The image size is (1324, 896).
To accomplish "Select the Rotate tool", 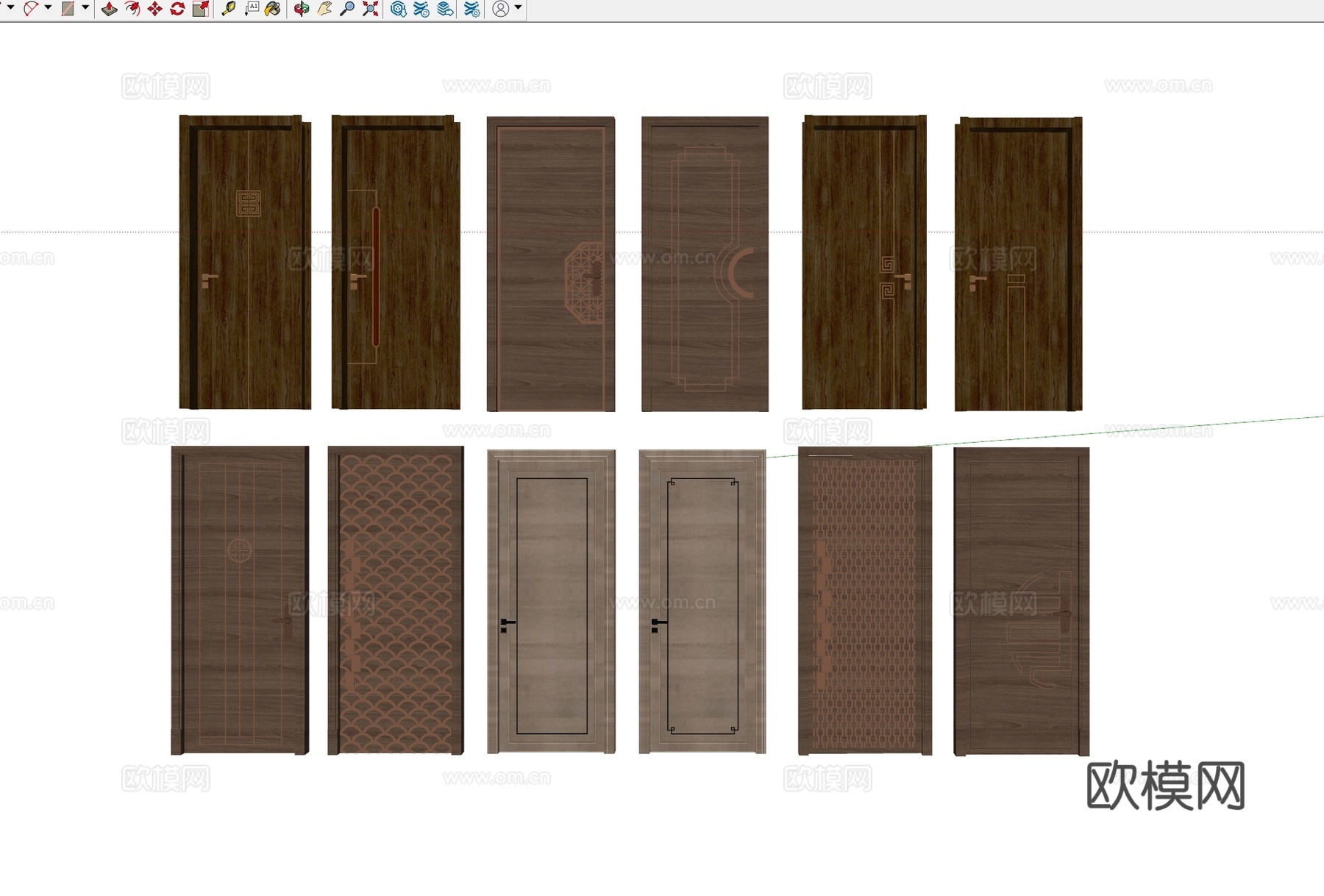I will point(177,9).
